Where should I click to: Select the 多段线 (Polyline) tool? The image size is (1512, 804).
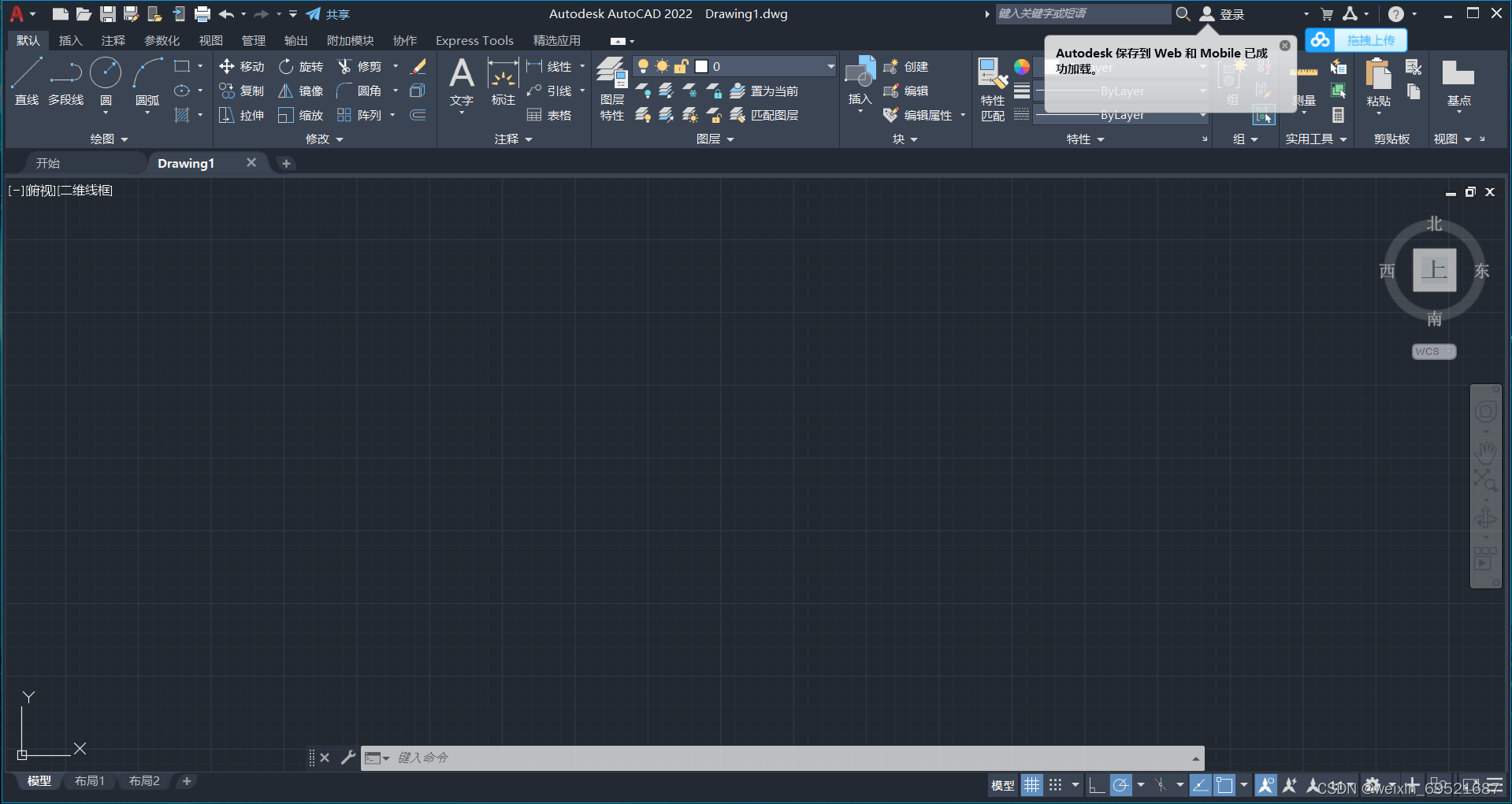(66, 82)
